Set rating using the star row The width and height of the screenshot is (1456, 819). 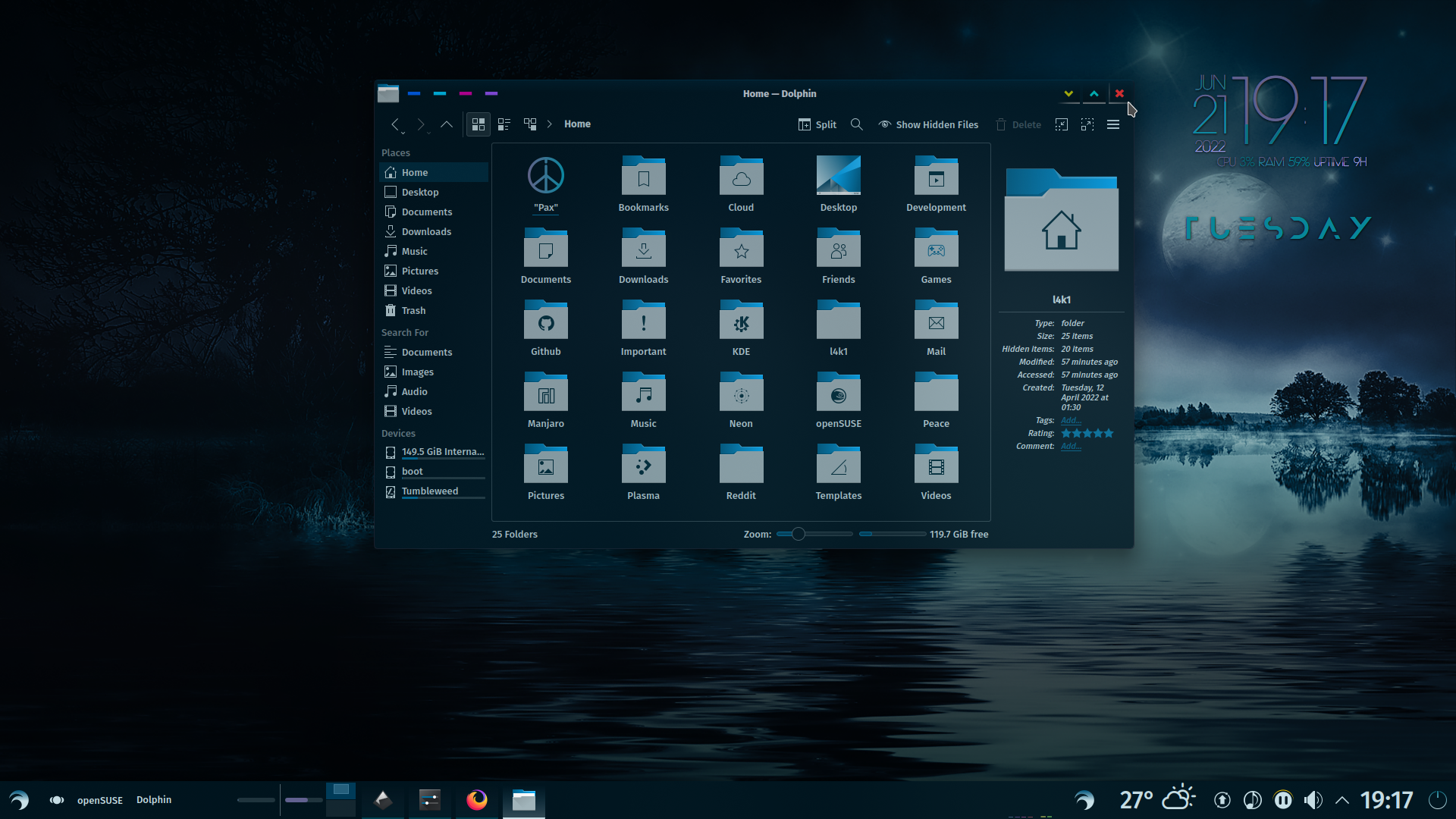click(x=1087, y=433)
